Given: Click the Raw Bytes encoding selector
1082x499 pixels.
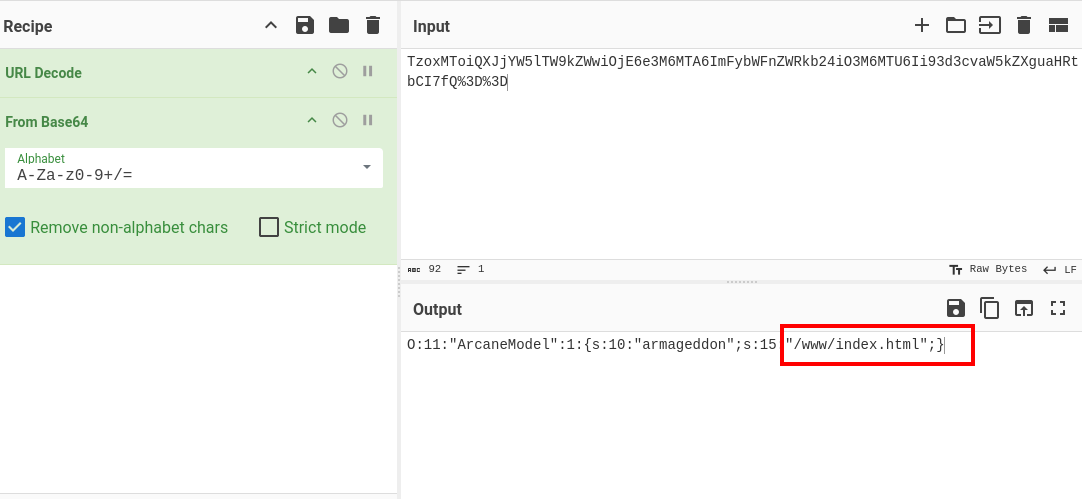Looking at the screenshot, I should tap(988, 270).
